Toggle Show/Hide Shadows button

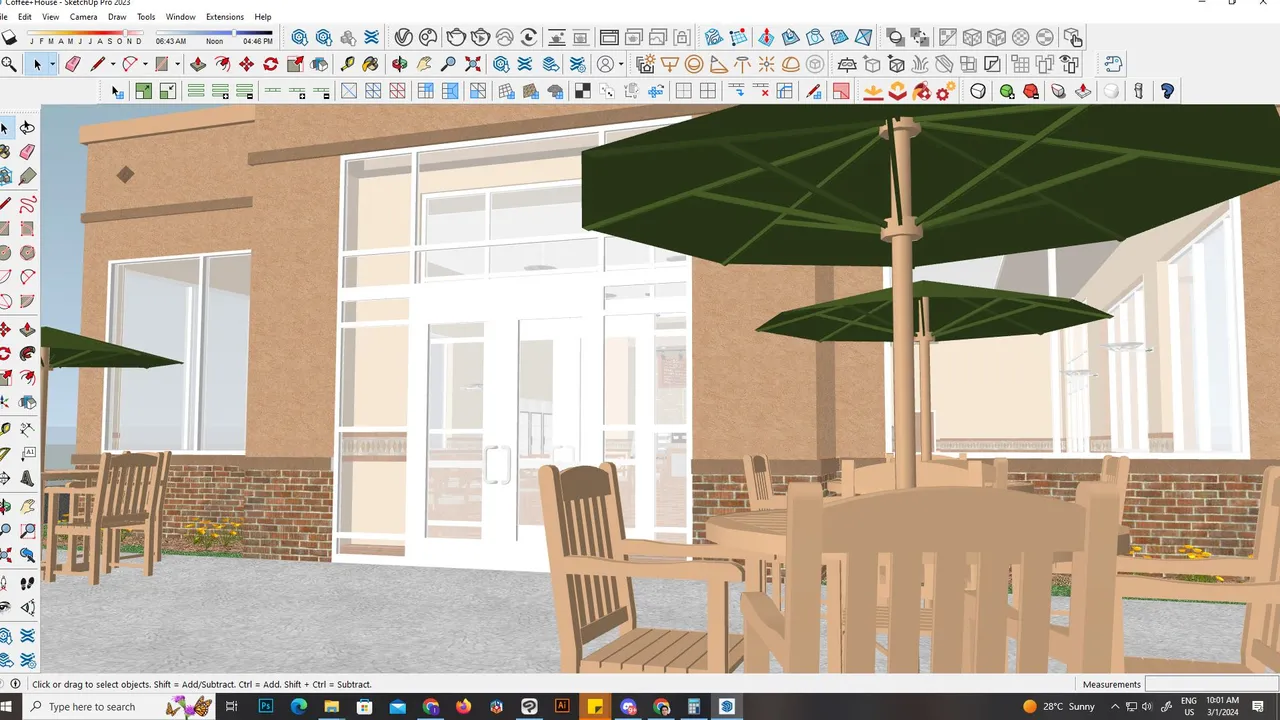(x=10, y=37)
